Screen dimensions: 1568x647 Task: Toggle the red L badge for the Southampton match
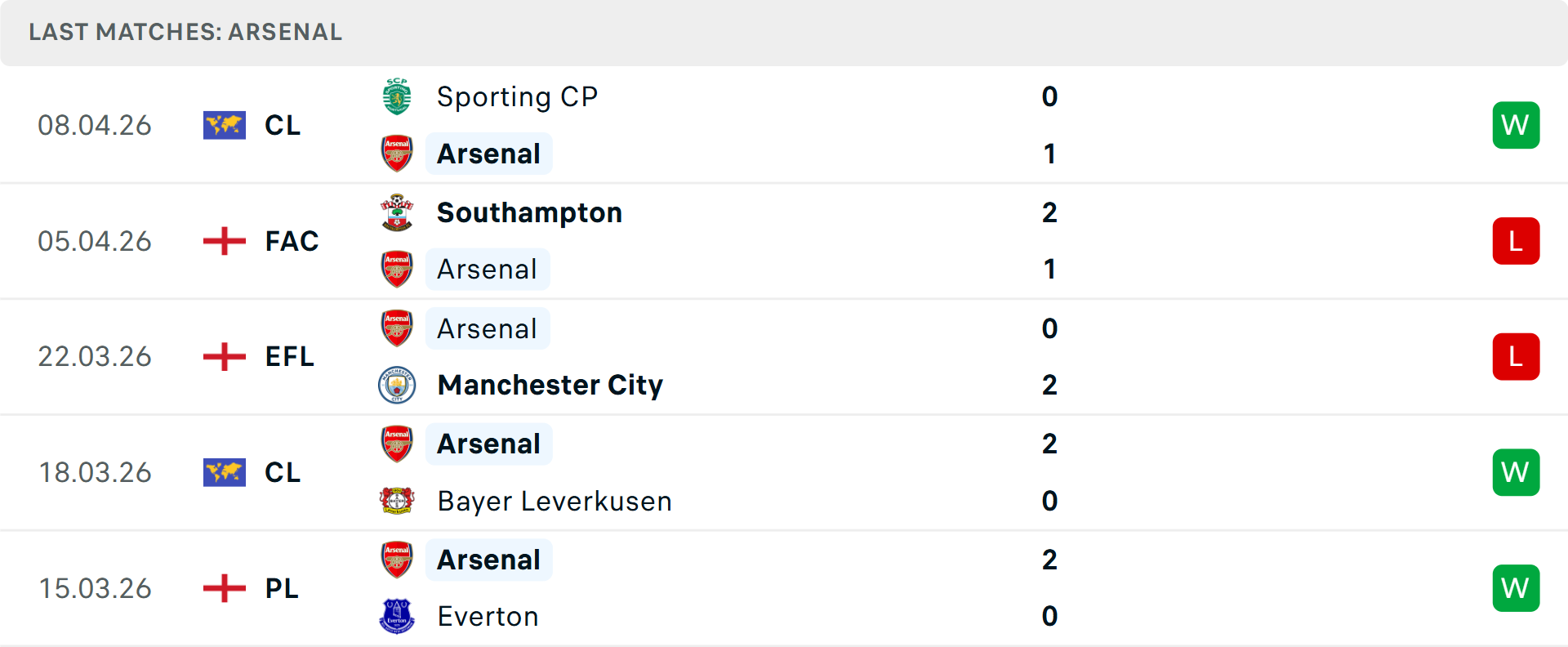(x=1516, y=240)
